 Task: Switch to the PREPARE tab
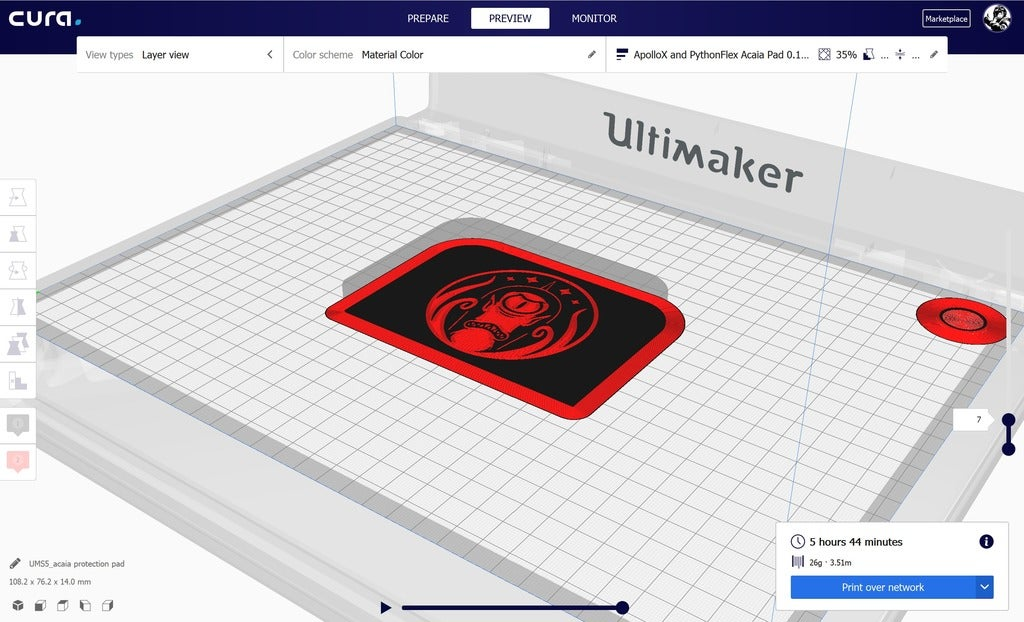coord(428,18)
